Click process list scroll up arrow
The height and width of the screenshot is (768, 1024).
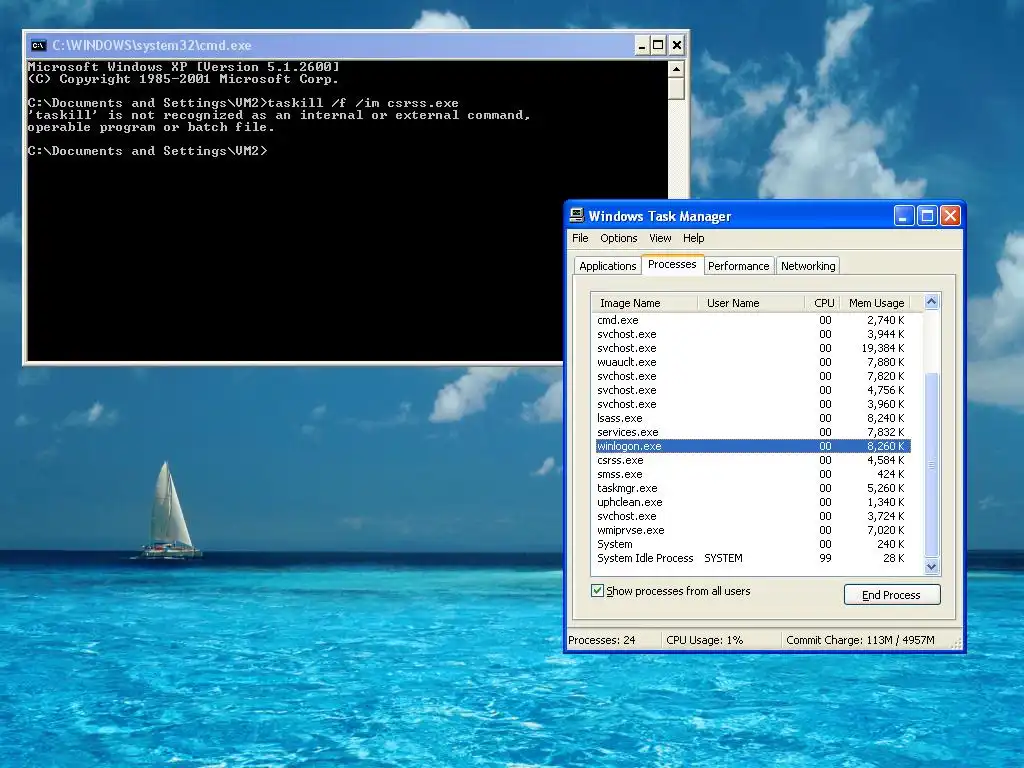click(x=932, y=302)
